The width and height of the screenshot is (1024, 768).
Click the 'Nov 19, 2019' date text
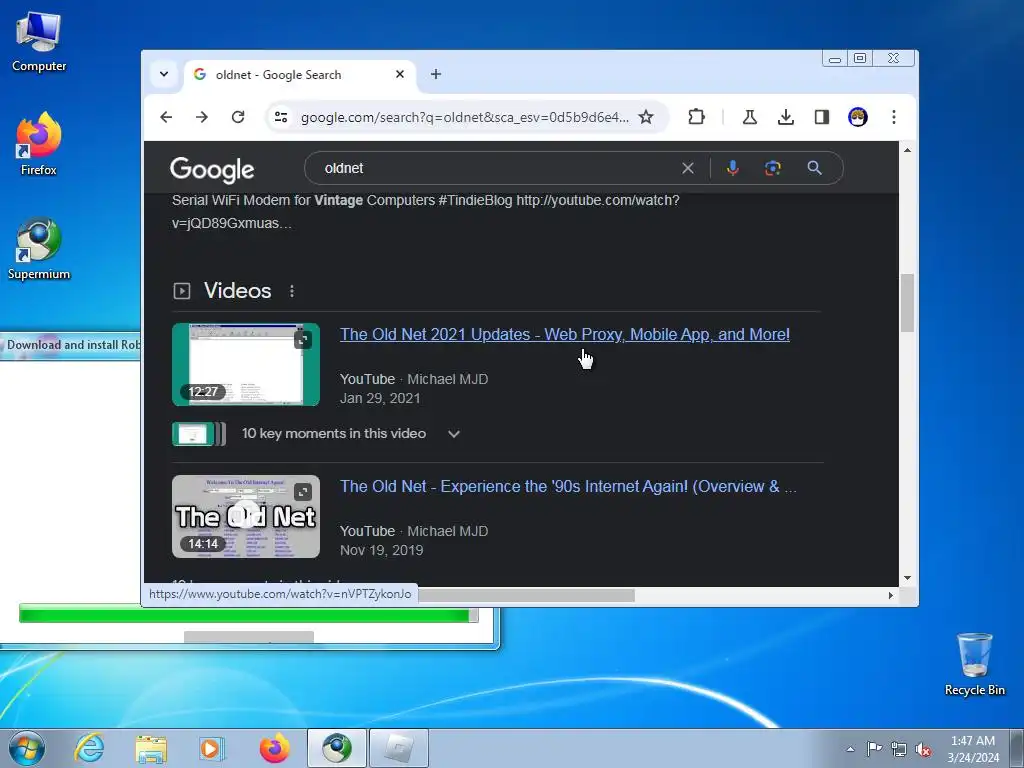pos(381,551)
